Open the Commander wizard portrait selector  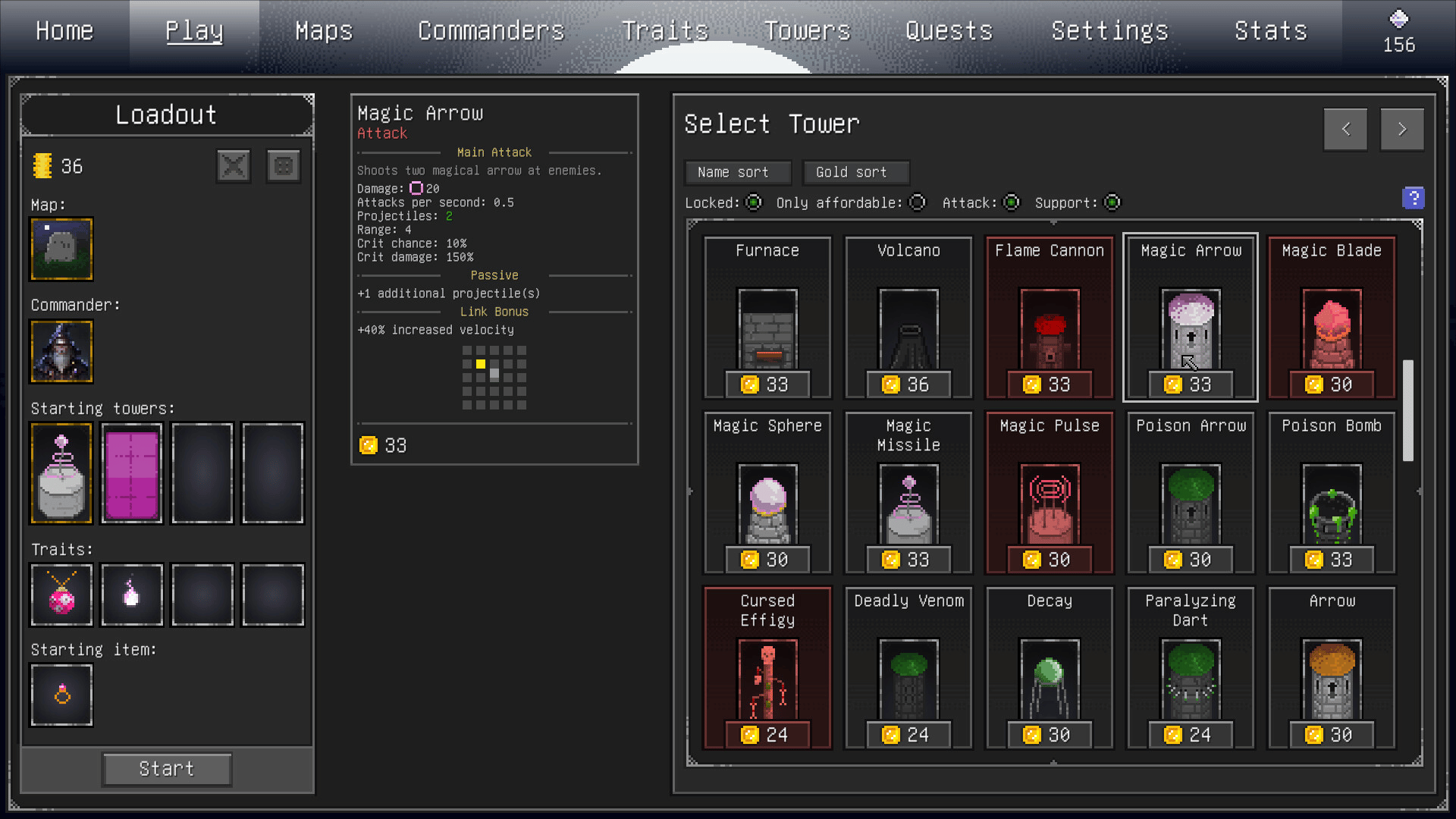(x=61, y=351)
